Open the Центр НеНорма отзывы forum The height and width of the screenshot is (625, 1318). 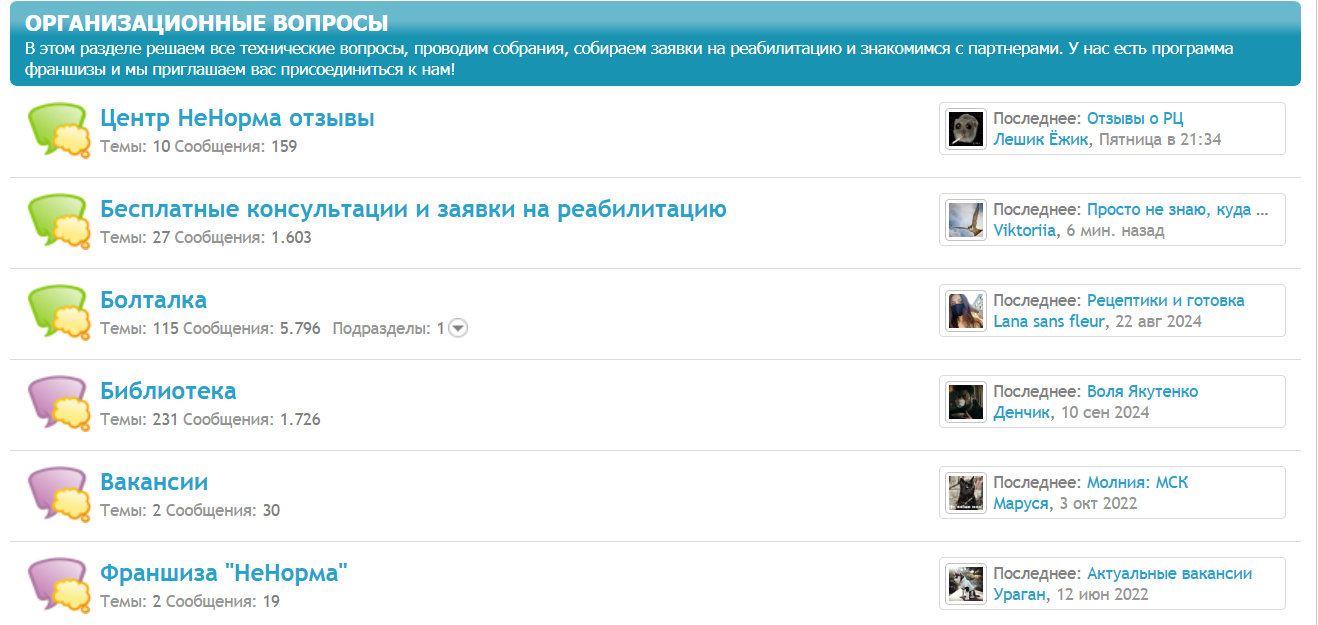237,118
